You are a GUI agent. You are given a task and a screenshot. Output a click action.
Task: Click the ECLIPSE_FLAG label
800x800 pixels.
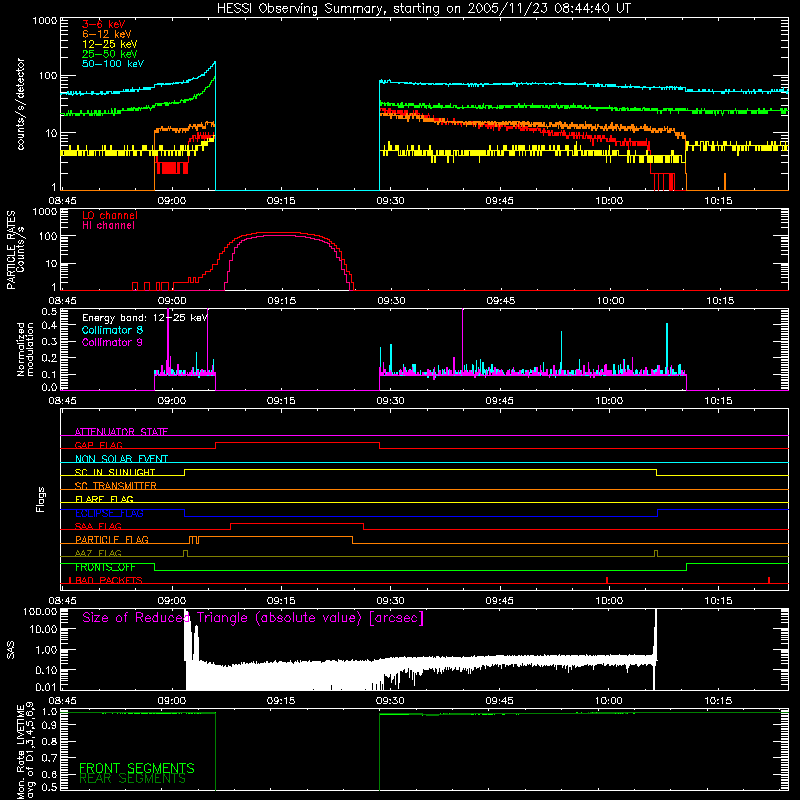109,513
